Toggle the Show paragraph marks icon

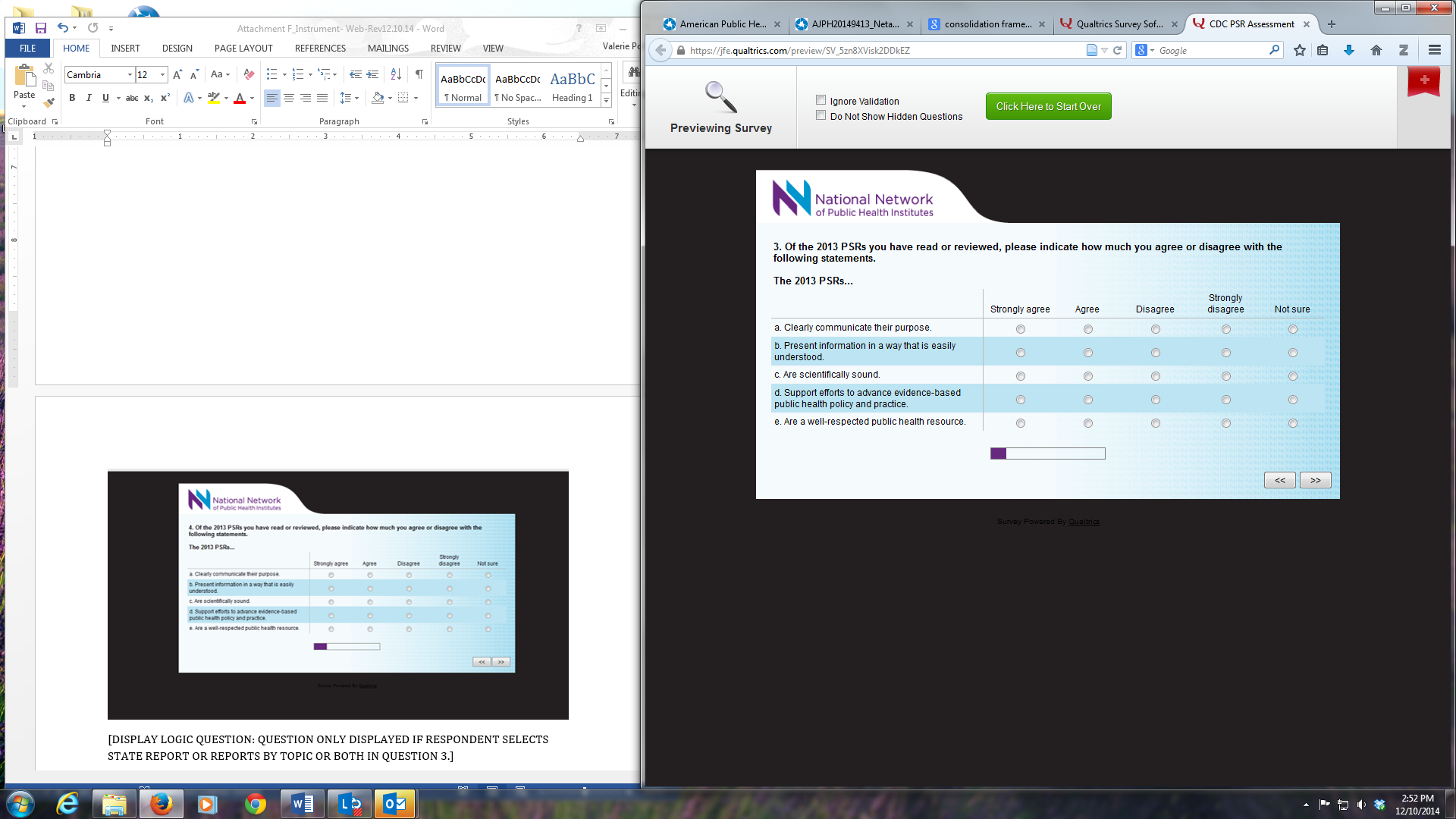(x=419, y=74)
